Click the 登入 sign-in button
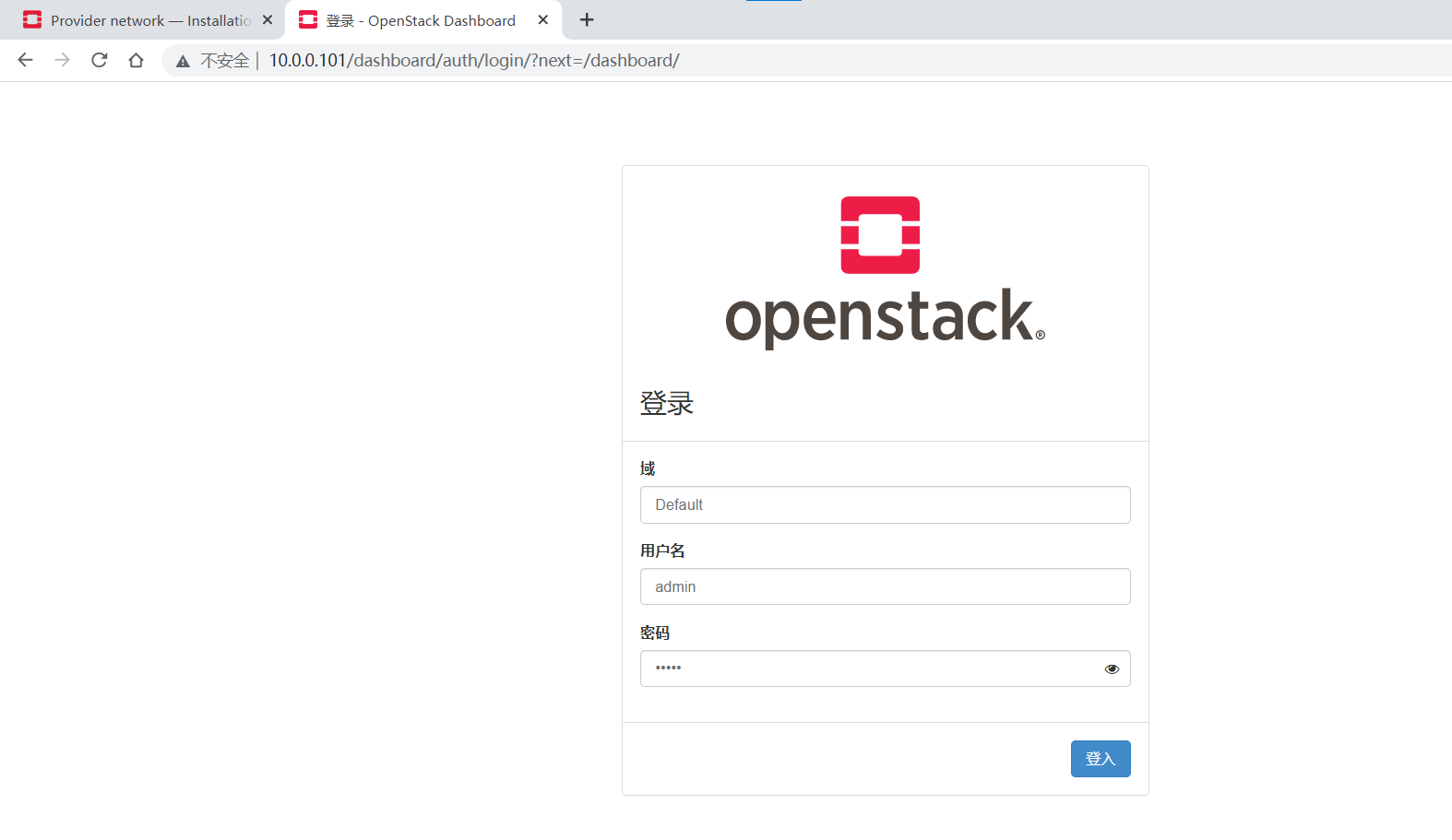 click(x=1101, y=759)
